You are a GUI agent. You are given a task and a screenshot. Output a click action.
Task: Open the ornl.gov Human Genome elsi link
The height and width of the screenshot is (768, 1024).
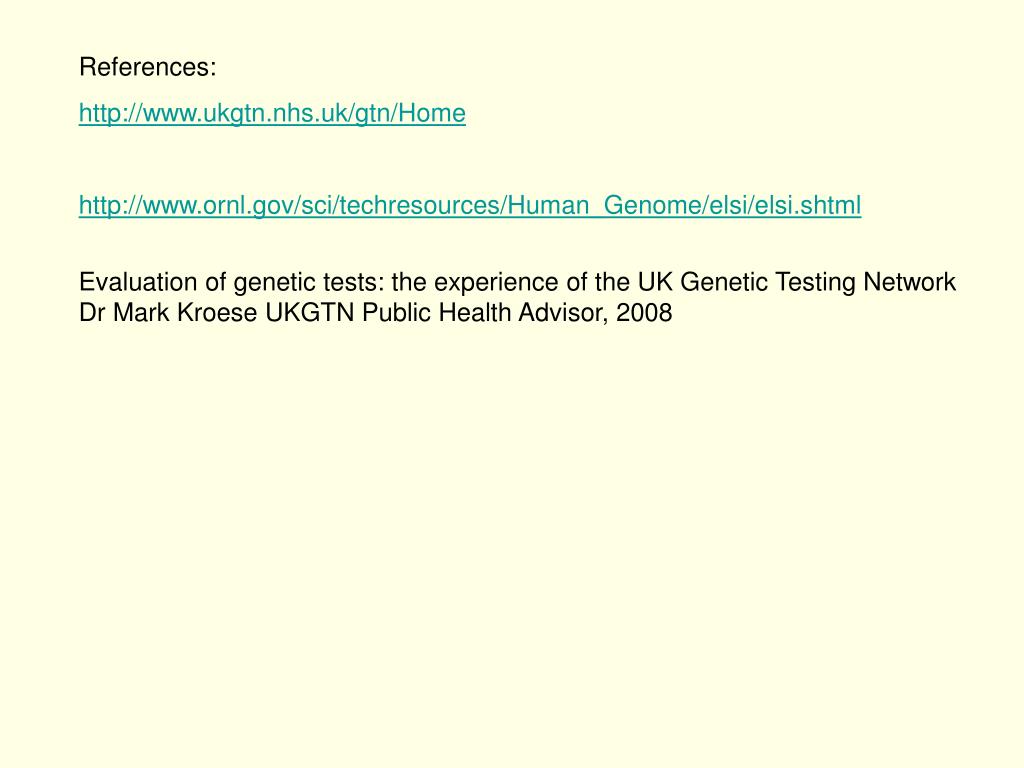[470, 205]
